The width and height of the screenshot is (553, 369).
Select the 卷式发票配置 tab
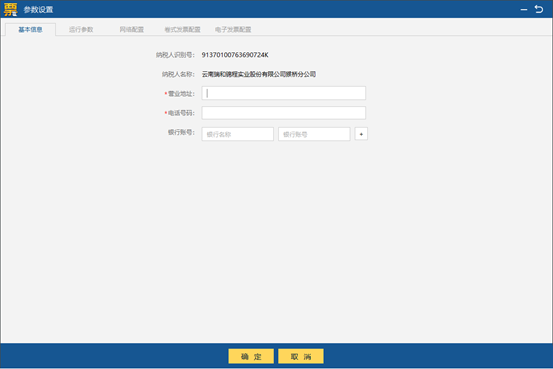coord(182,30)
